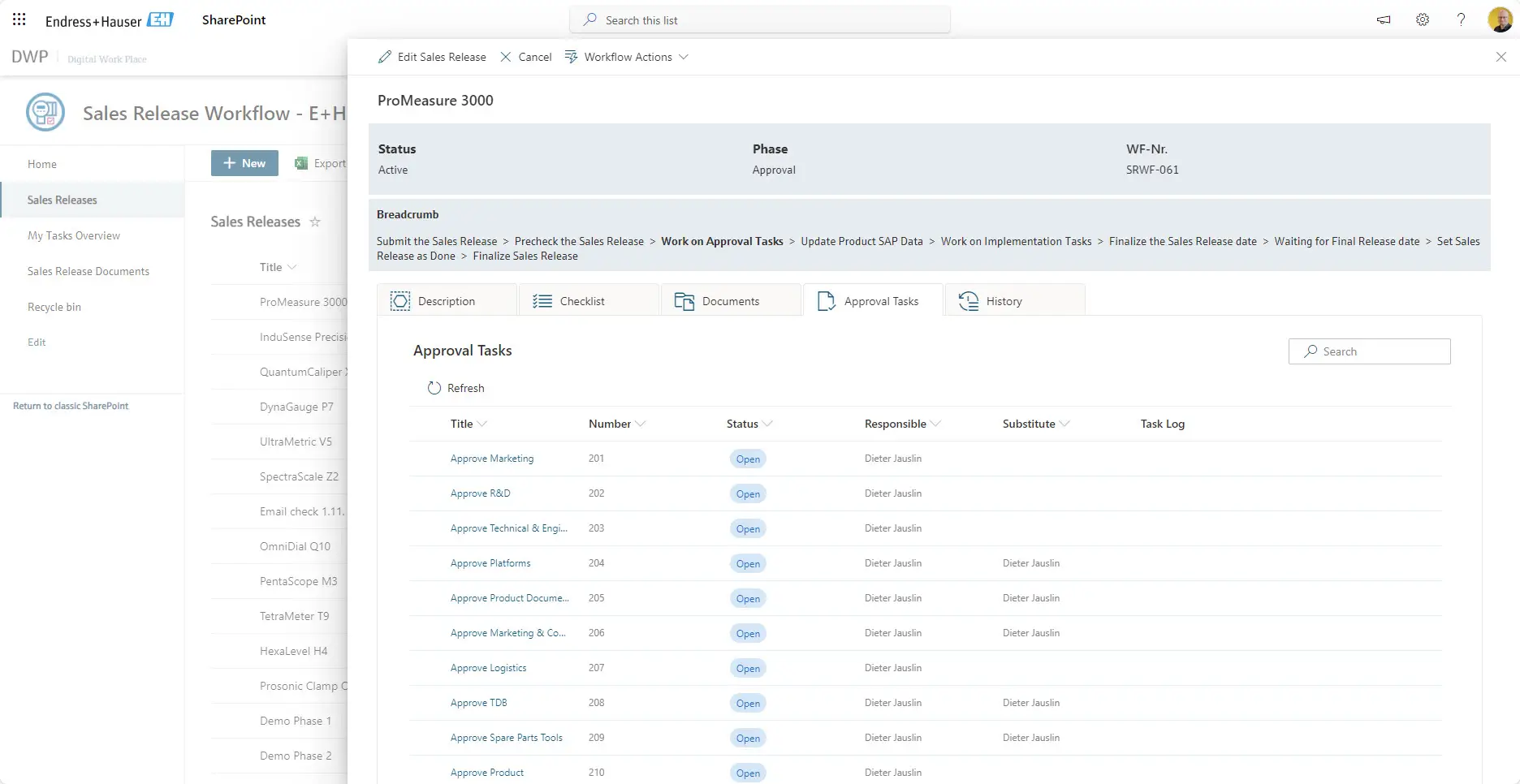Open the SharePoint settings gear
The width and height of the screenshot is (1520, 784).
click(1422, 19)
